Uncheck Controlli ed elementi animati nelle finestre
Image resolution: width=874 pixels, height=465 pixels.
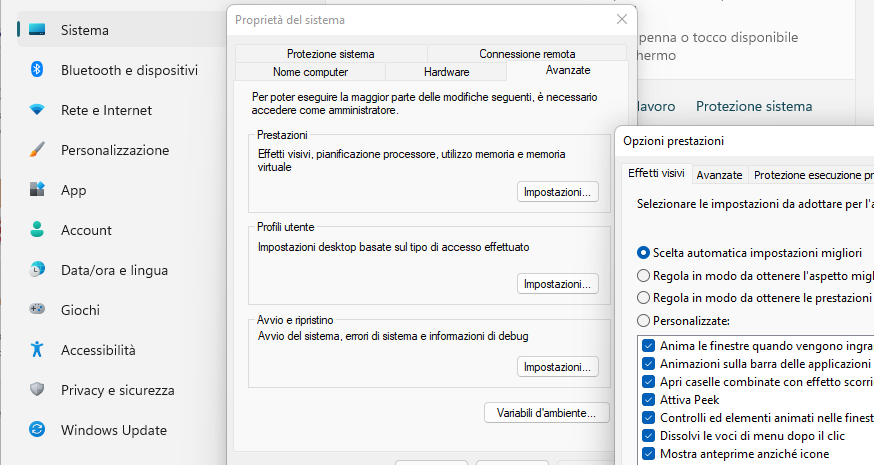[x=648, y=418]
